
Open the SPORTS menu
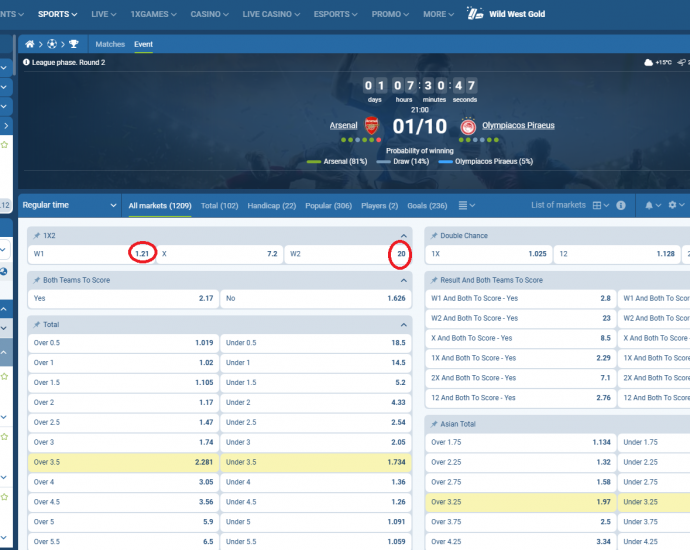[x=57, y=14]
